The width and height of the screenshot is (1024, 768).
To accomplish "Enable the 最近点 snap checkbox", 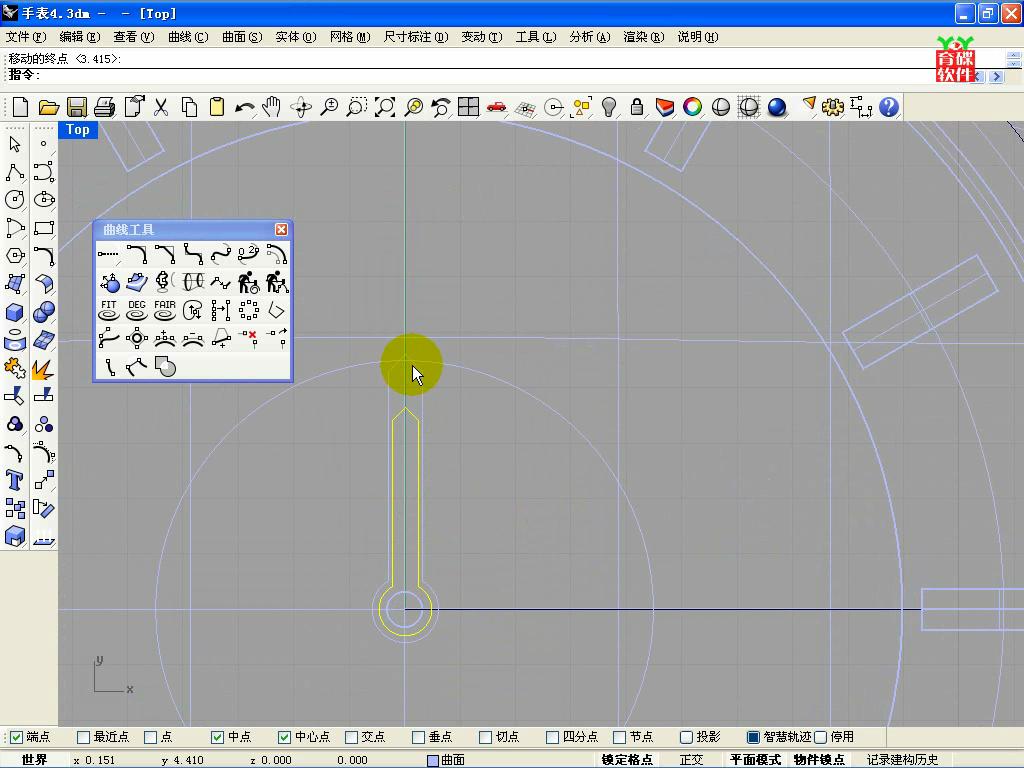I will pos(83,737).
